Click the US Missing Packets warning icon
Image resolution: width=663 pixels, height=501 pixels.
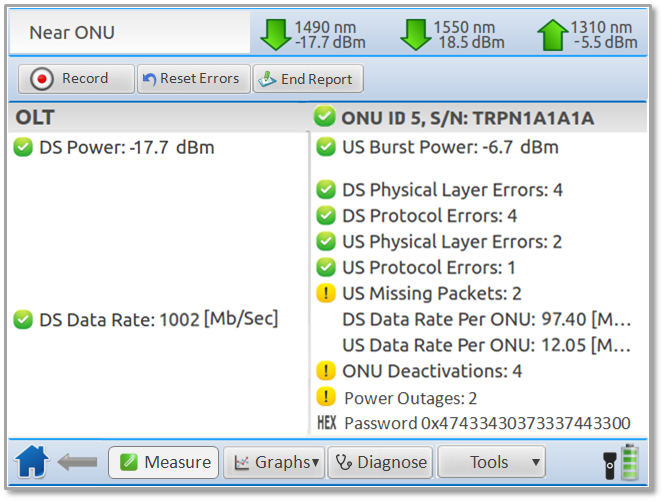click(x=325, y=293)
